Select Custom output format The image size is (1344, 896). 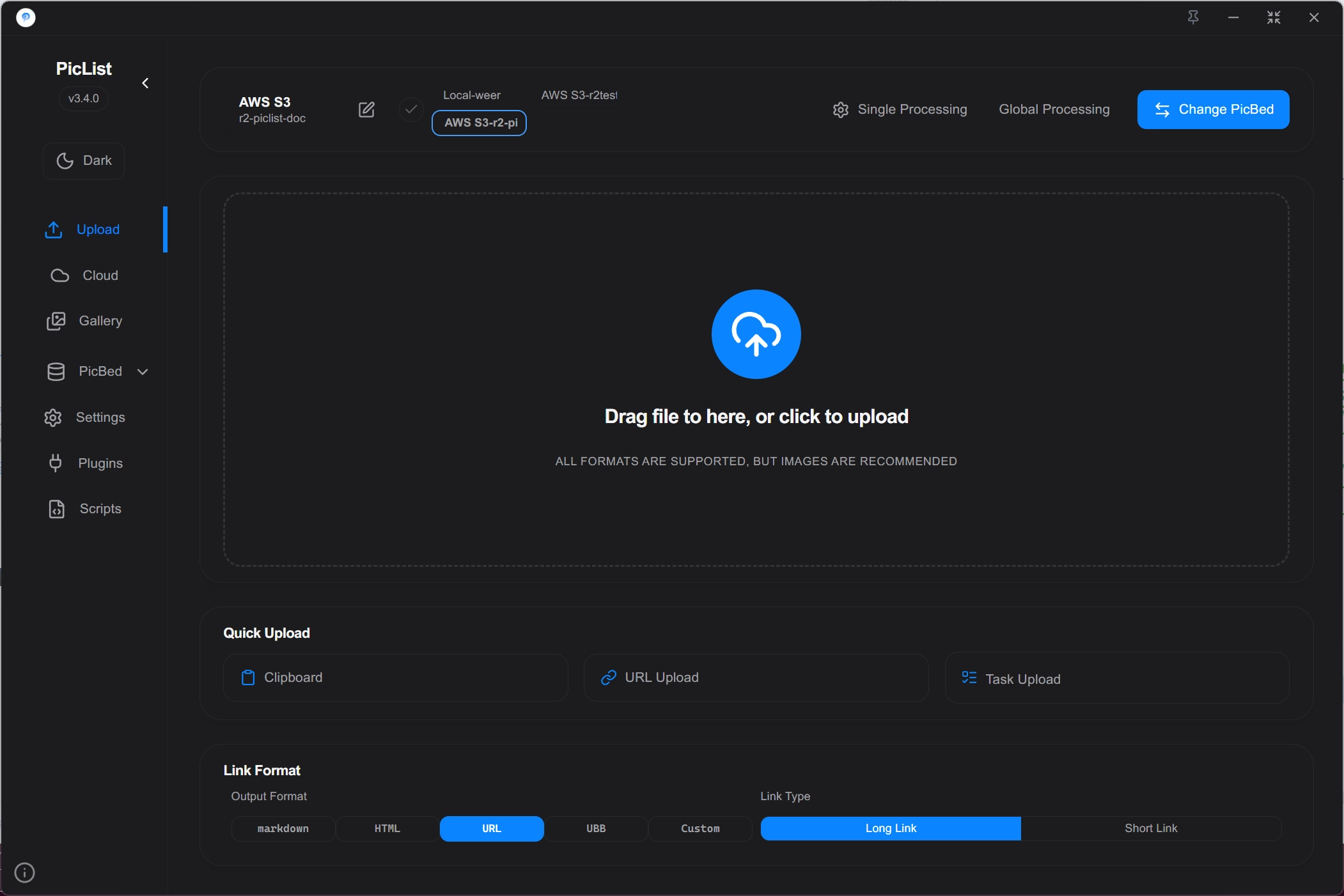coord(700,828)
